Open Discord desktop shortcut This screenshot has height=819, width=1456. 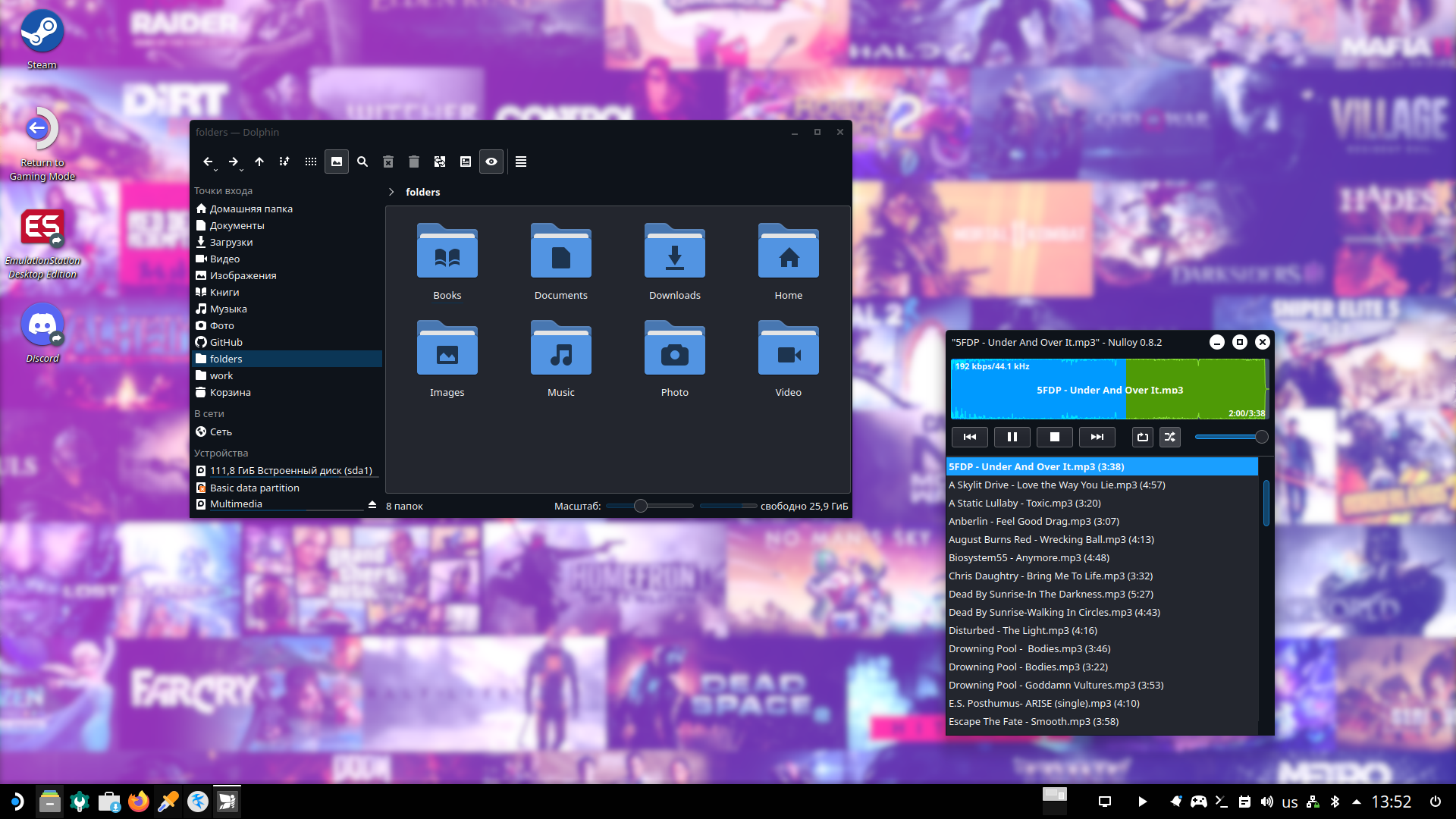pyautogui.click(x=42, y=334)
